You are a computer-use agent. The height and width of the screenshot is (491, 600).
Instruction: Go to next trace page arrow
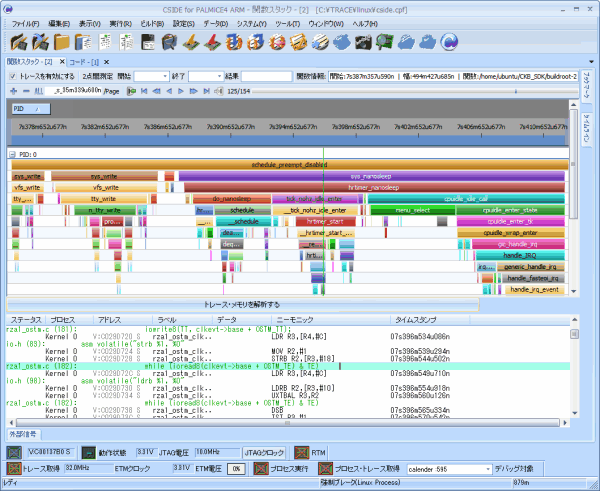pos(181,91)
